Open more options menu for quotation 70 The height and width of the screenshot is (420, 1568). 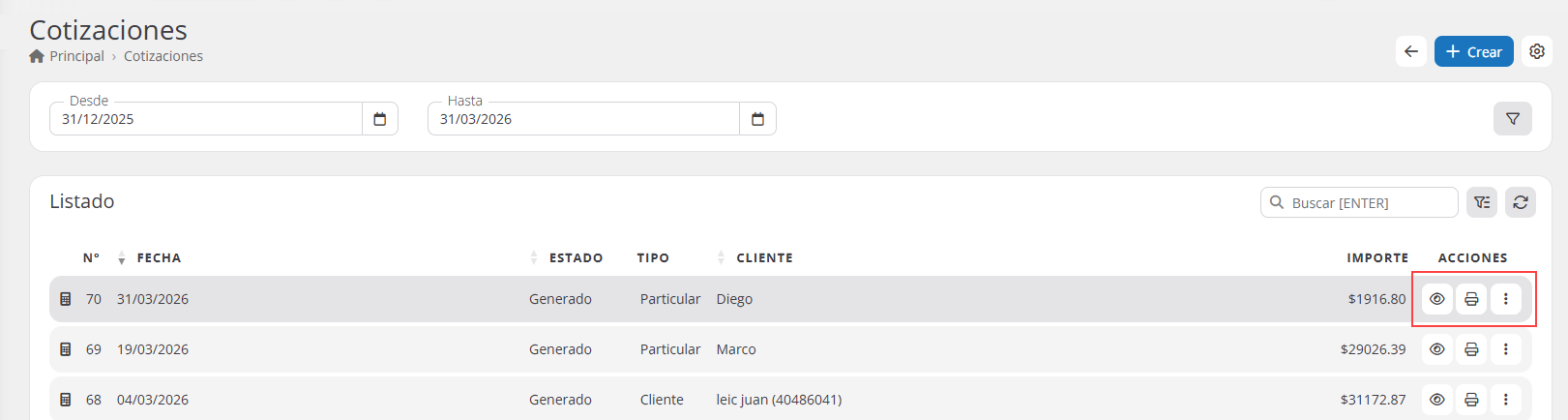pyautogui.click(x=1505, y=299)
